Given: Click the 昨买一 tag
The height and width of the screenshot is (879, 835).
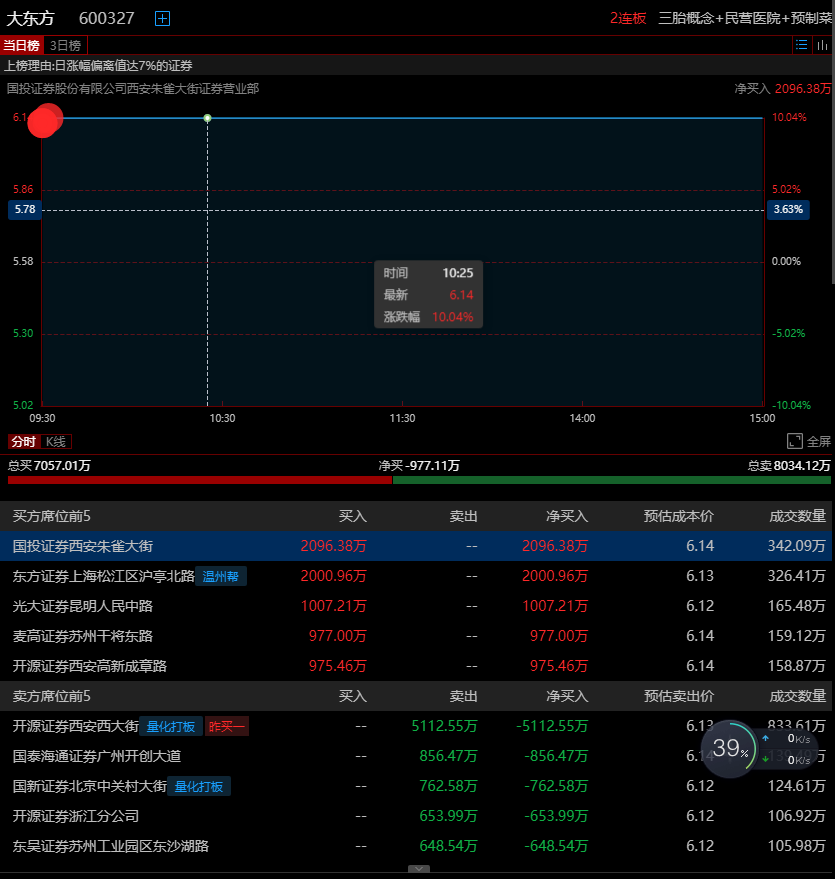Looking at the screenshot, I should click(x=226, y=727).
